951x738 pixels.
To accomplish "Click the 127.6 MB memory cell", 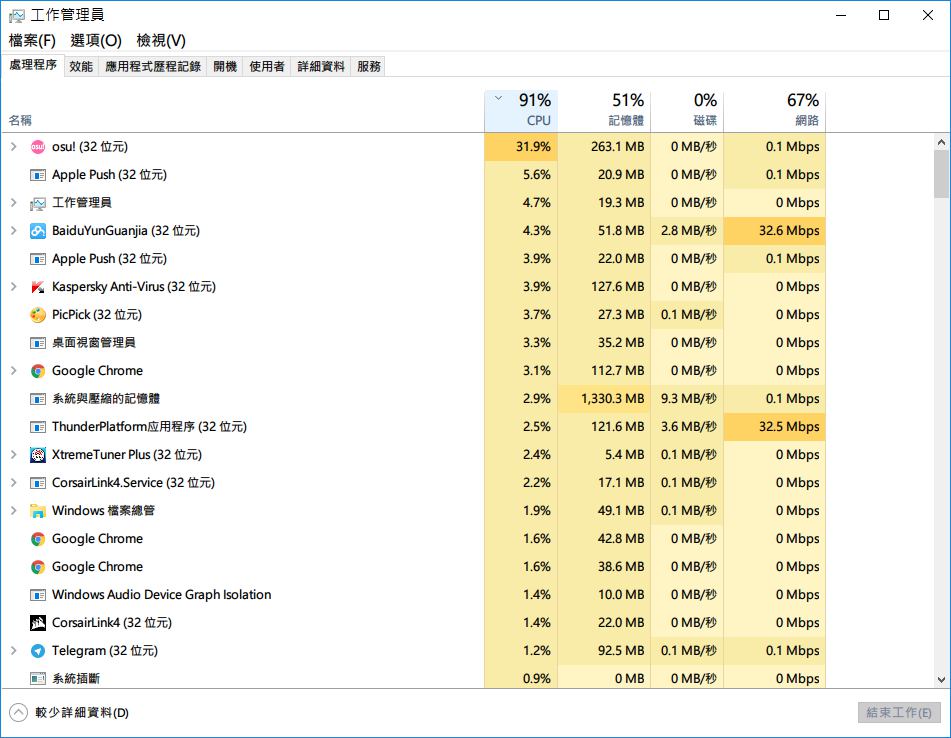I will pyautogui.click(x=604, y=287).
